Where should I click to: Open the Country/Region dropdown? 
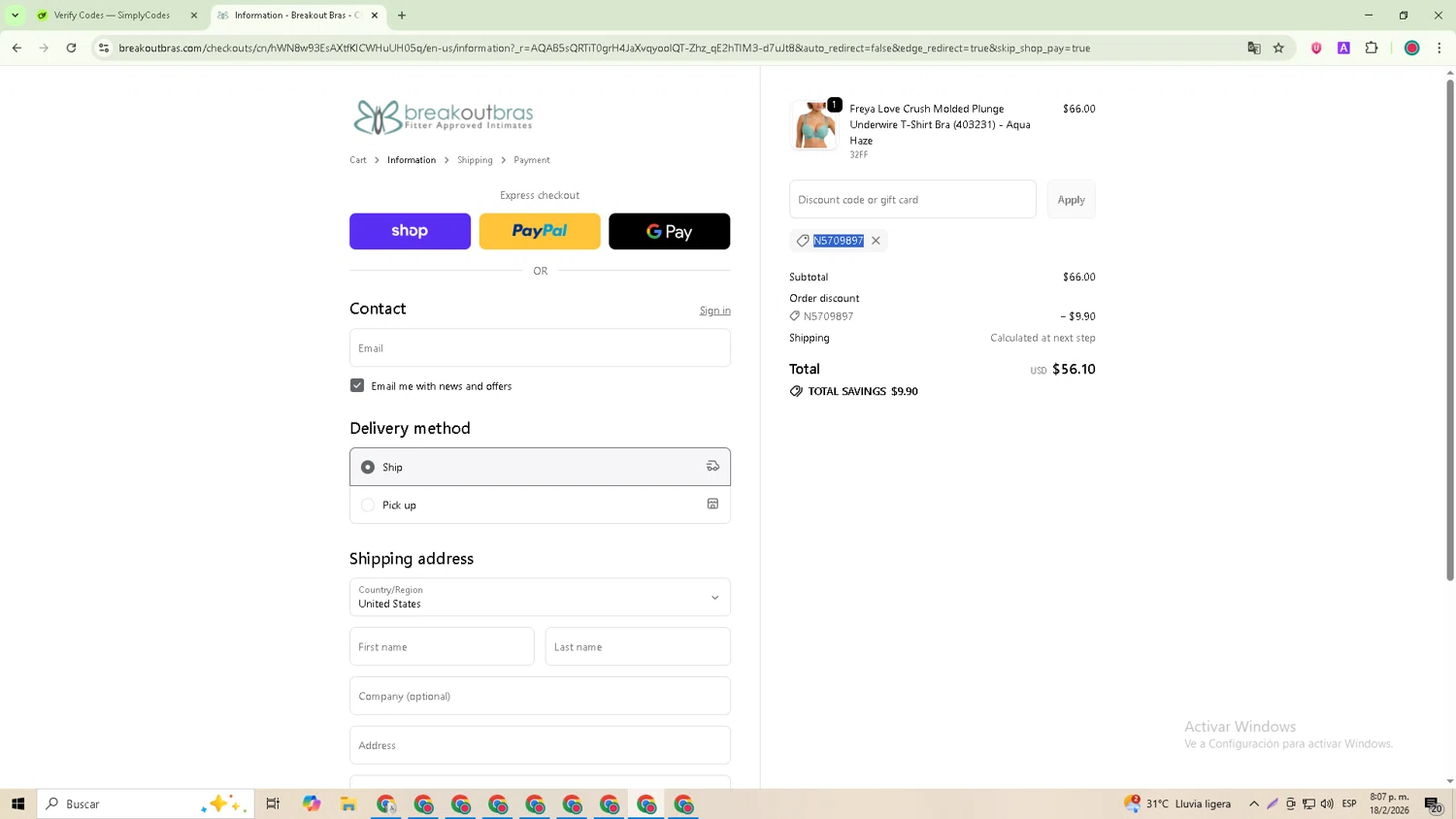(540, 597)
